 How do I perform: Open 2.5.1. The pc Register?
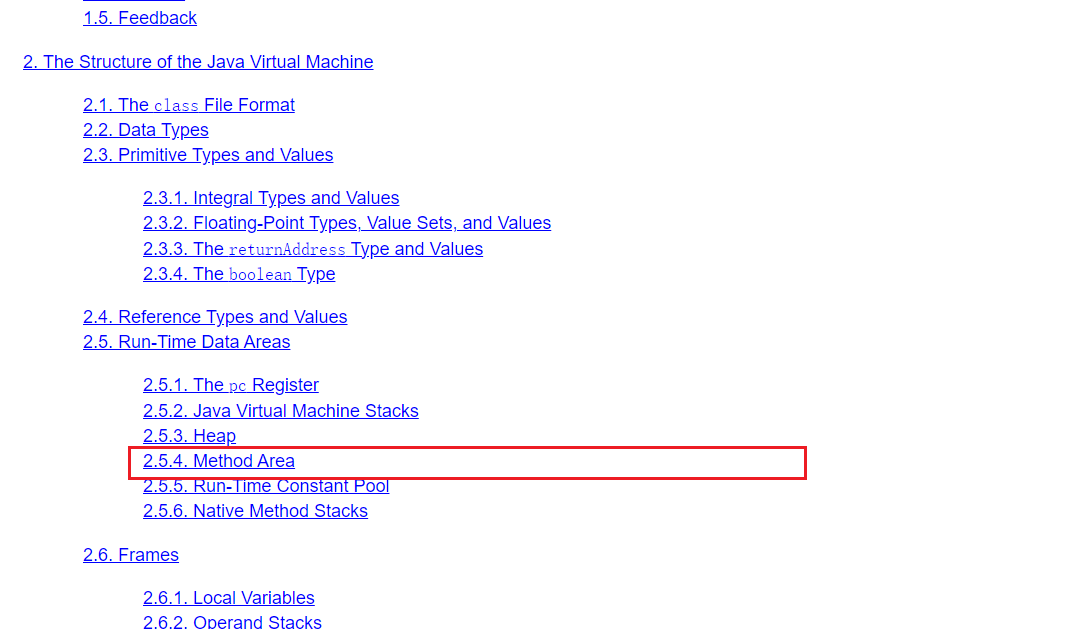pos(231,385)
